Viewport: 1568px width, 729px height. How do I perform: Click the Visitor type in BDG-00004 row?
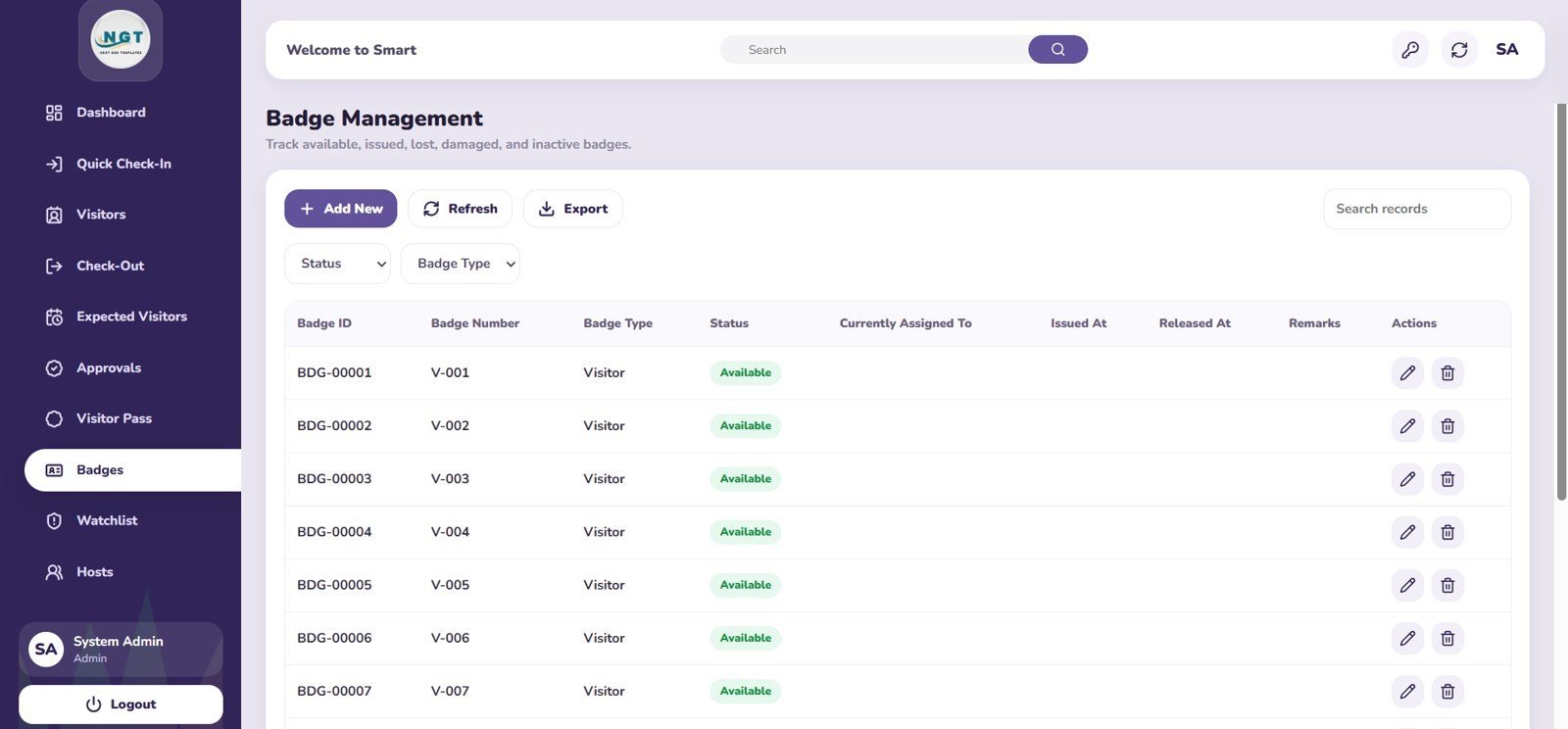(604, 532)
